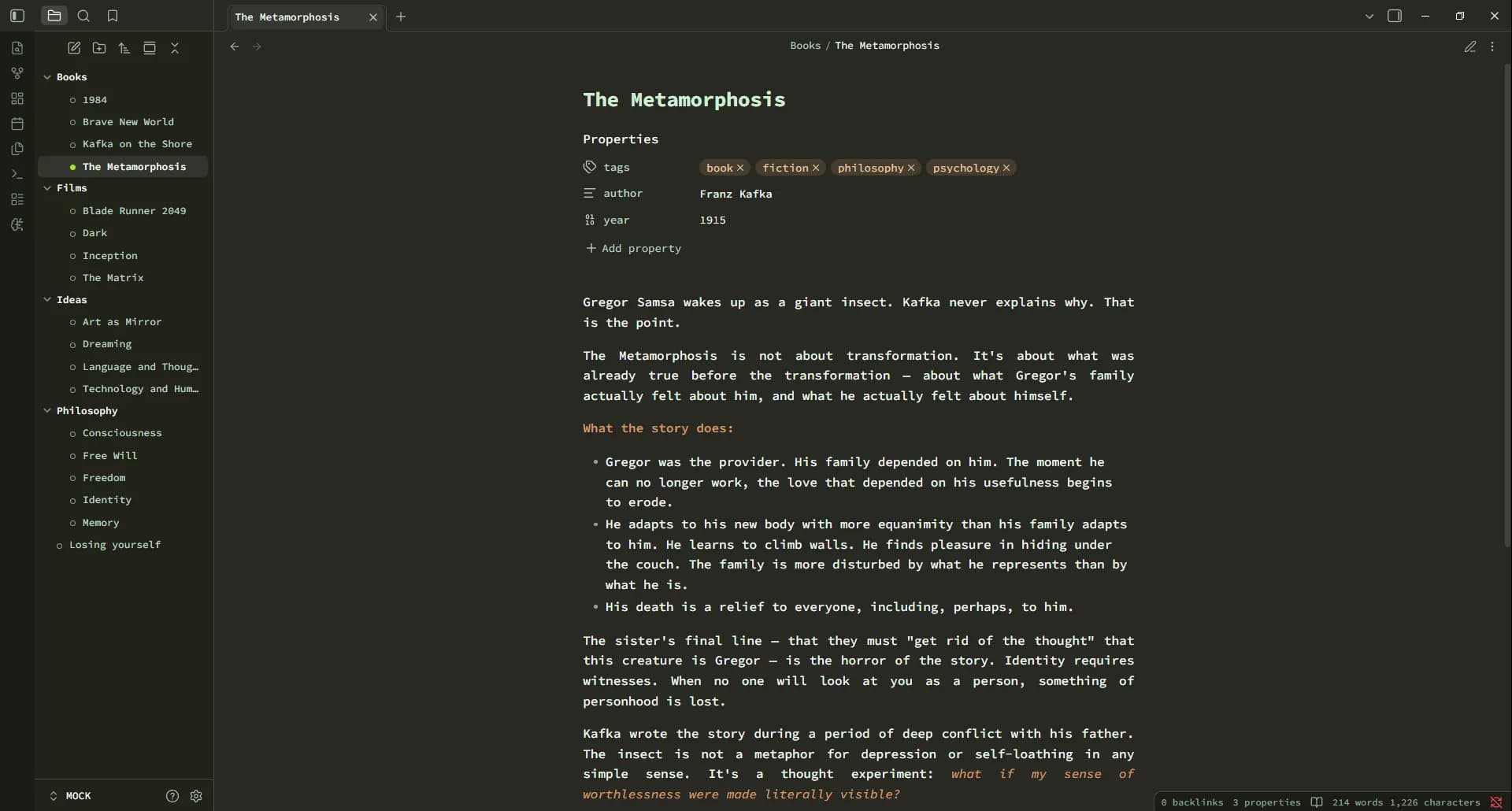
Task: Edit the author value Franz Kafka
Action: coord(736,194)
